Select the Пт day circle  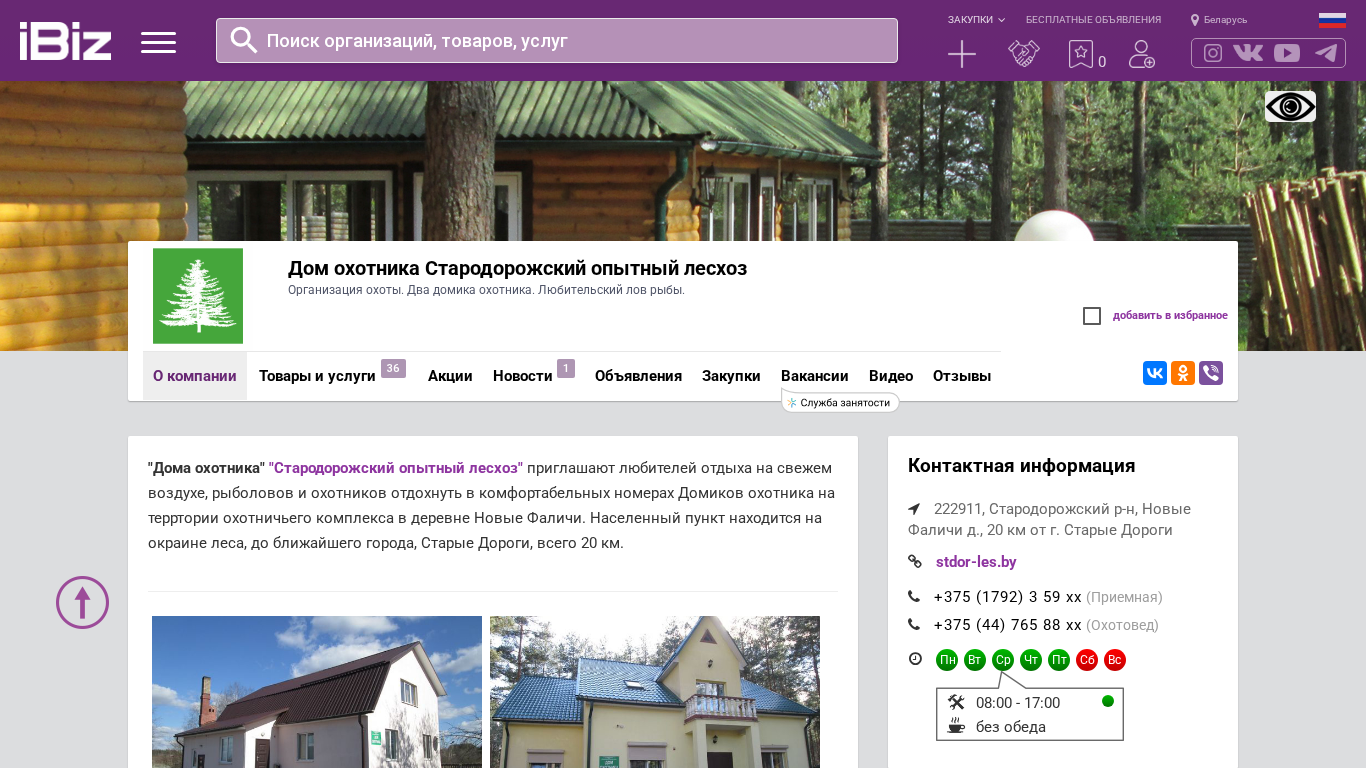[1059, 660]
